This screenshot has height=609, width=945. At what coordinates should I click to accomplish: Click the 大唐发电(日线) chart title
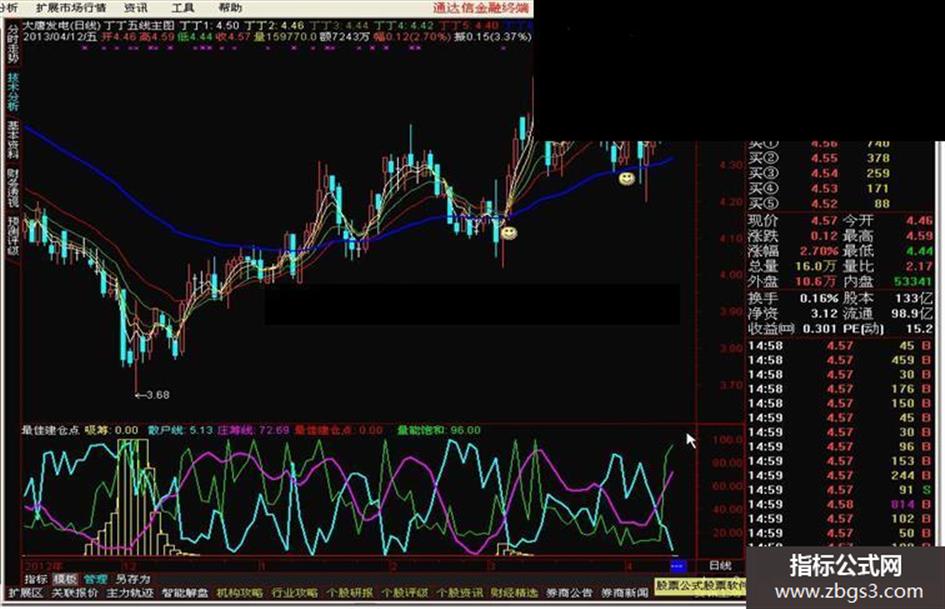[x=61, y=26]
